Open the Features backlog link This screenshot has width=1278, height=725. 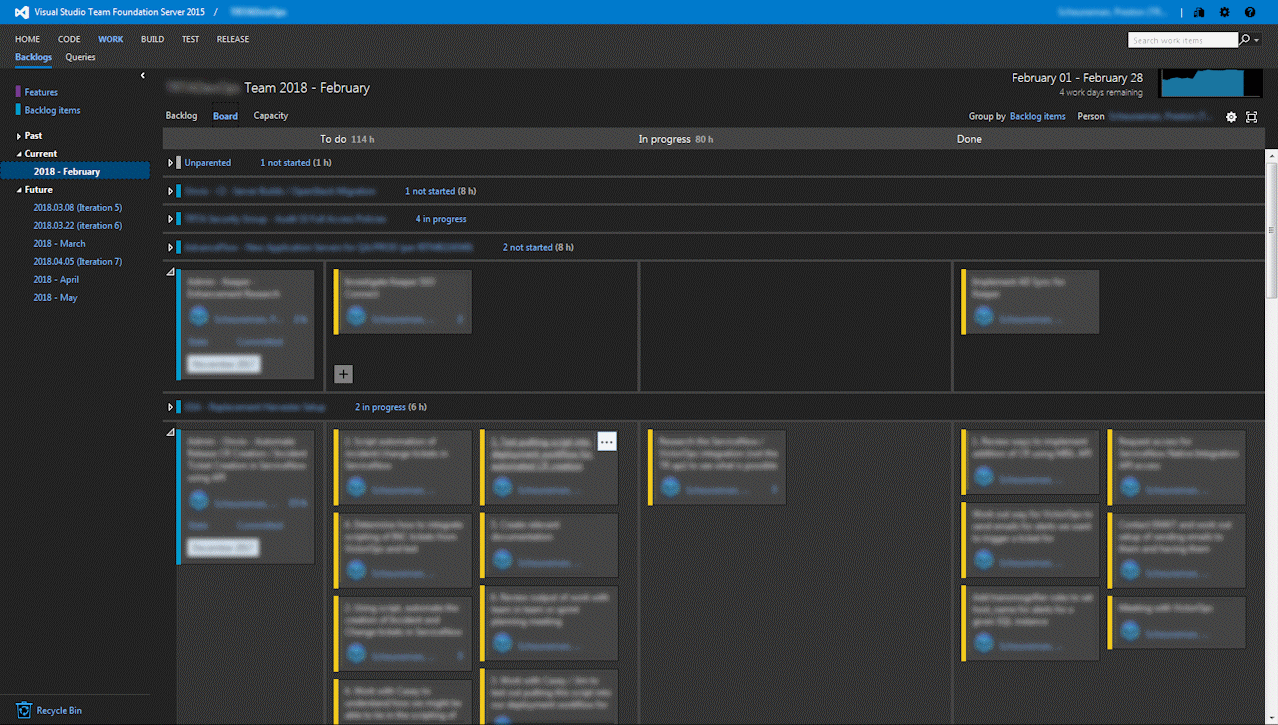coord(41,92)
